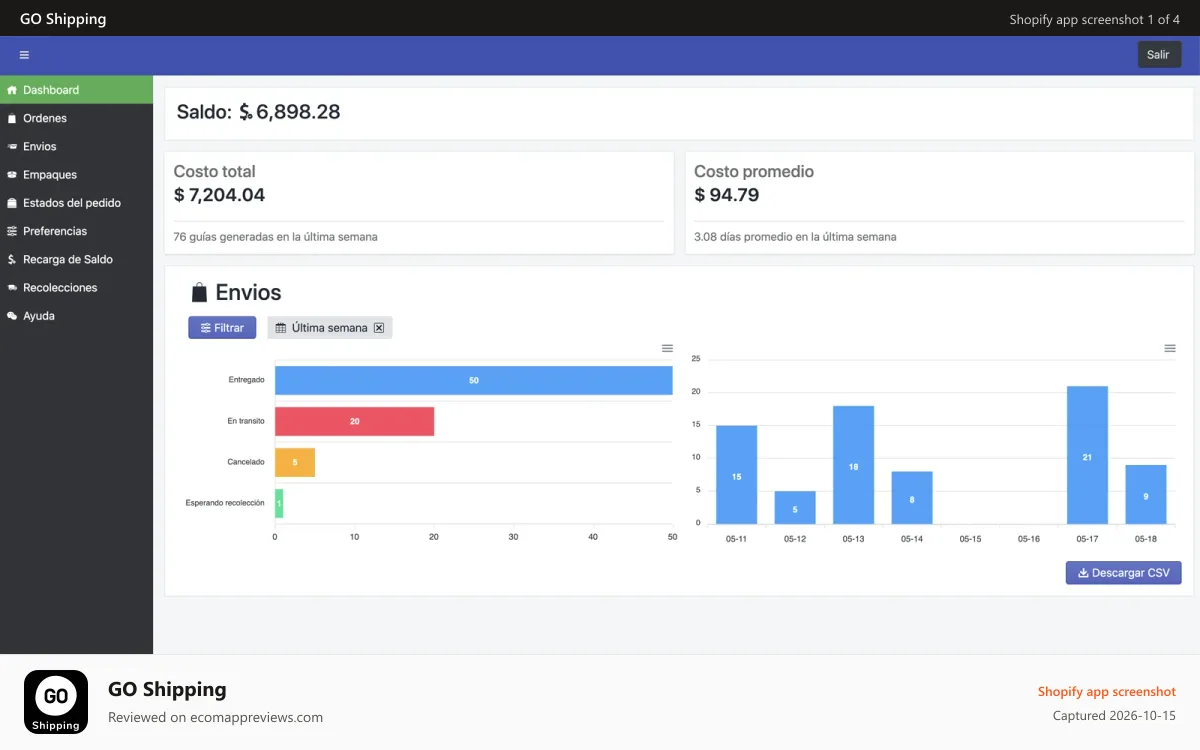Download shipments with Descargar CSV
Viewport: 1200px width, 750px height.
click(x=1124, y=573)
